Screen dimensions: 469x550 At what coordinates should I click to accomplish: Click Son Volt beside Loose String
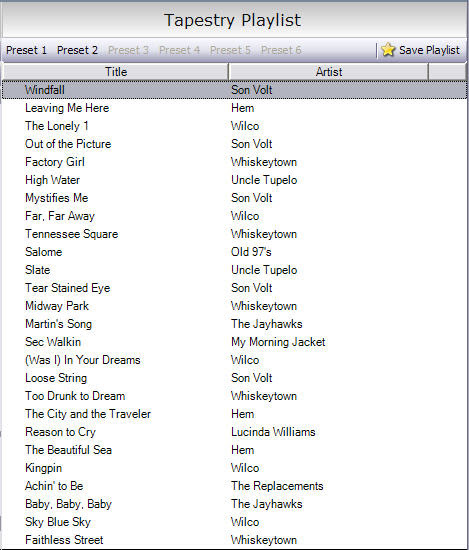[x=252, y=378]
